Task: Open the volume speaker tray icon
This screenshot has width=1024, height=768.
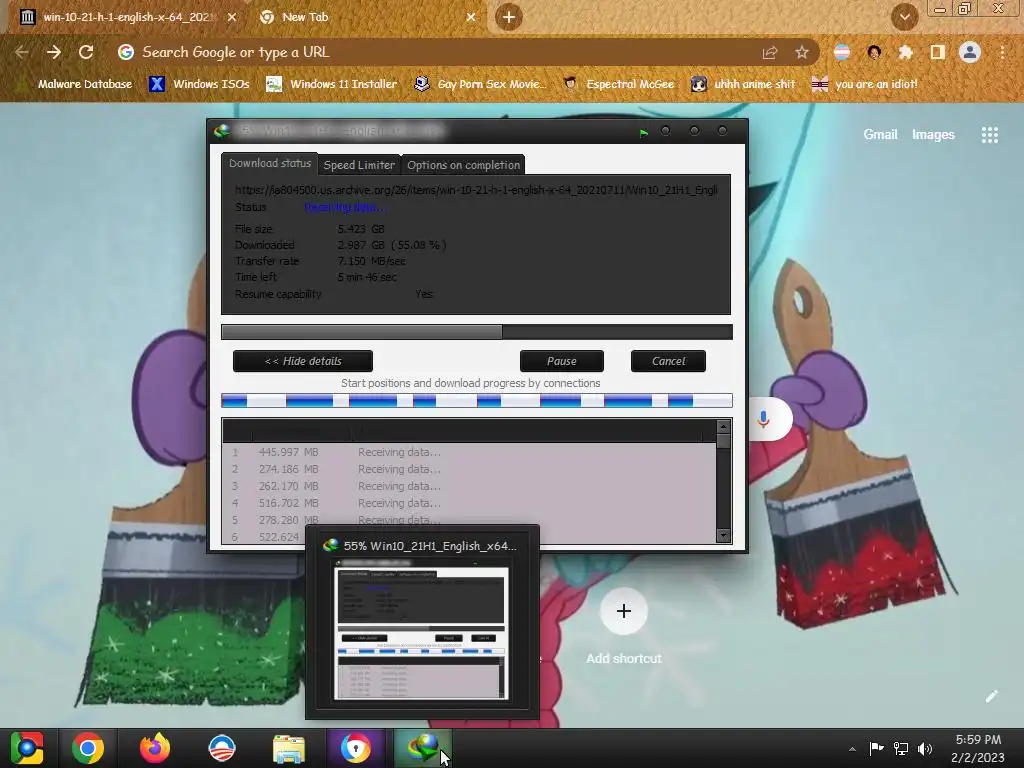Action: pos(925,748)
